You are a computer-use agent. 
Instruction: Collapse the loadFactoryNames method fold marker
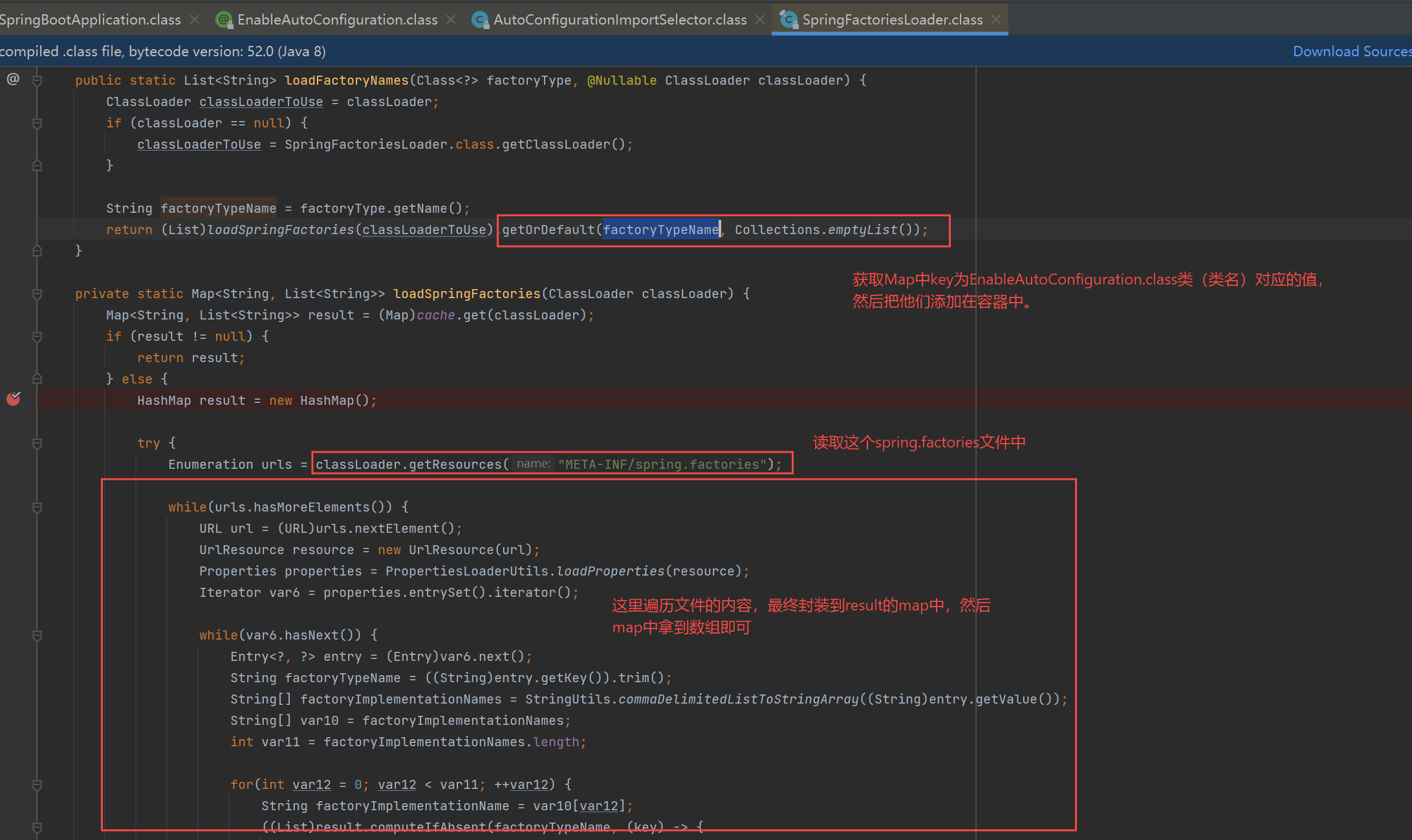37,80
